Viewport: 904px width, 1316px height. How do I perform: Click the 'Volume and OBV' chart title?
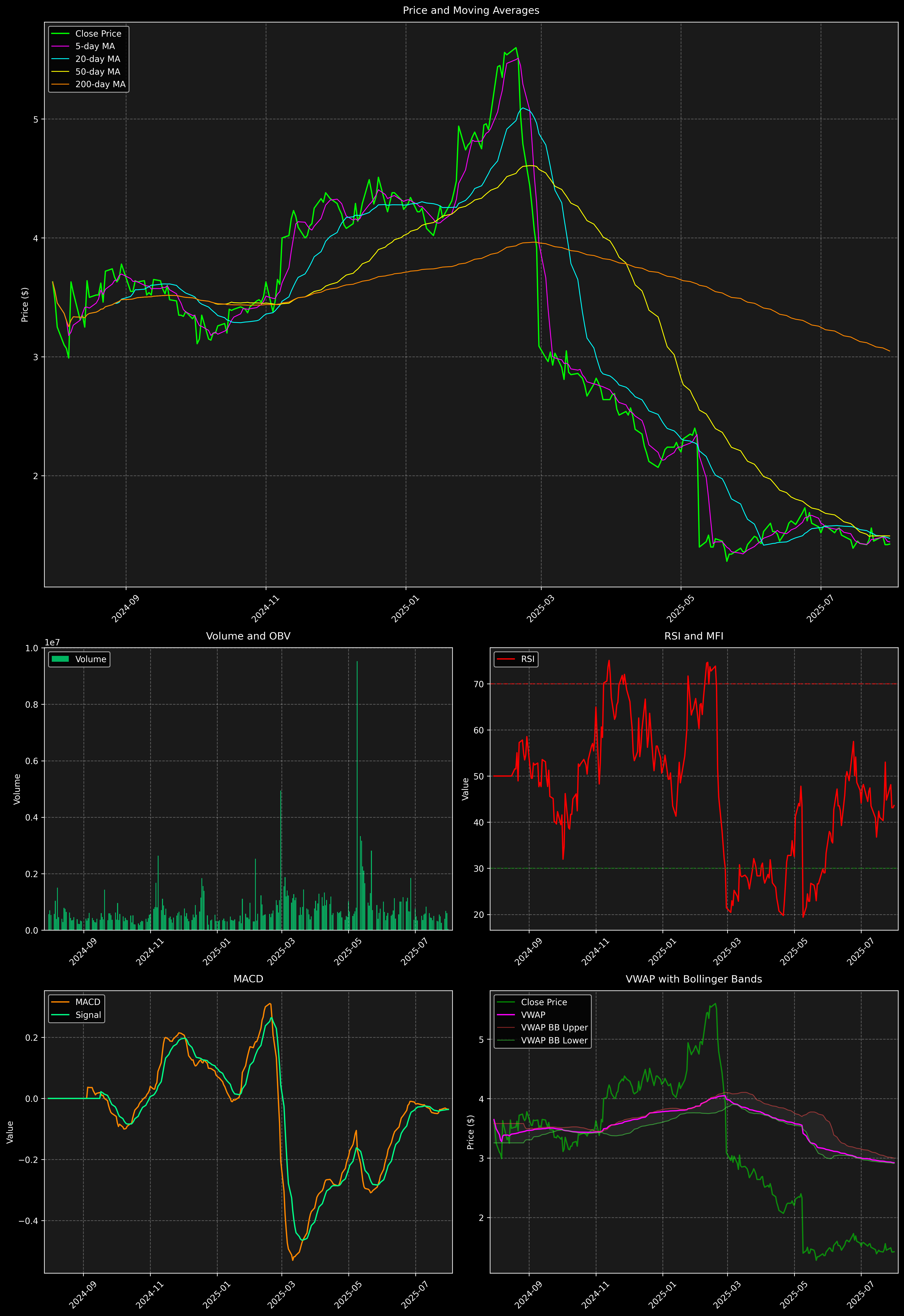click(248, 636)
